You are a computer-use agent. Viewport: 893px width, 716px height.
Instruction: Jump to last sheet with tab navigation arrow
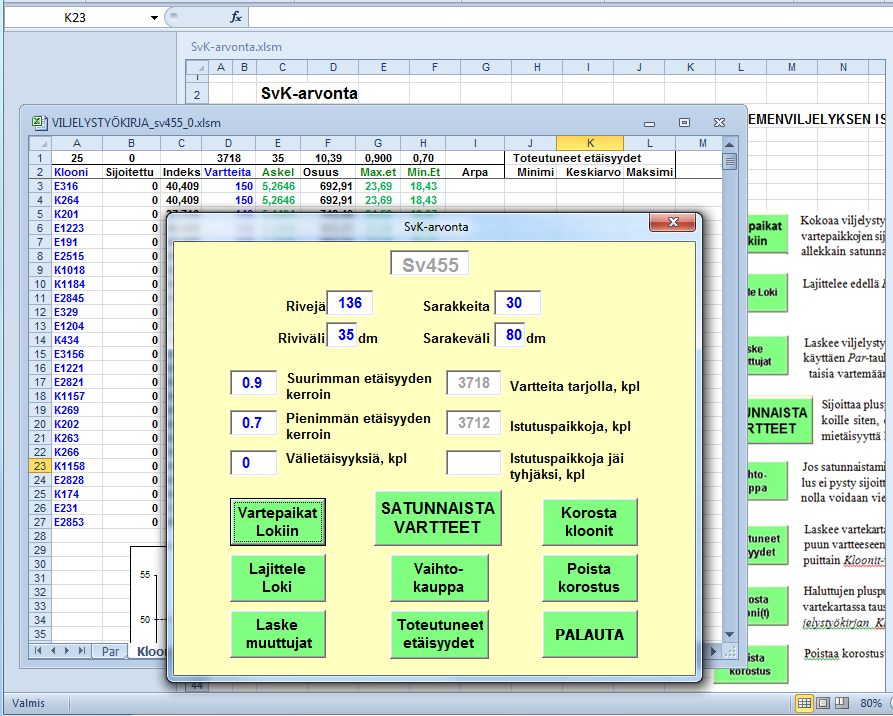coord(81,650)
